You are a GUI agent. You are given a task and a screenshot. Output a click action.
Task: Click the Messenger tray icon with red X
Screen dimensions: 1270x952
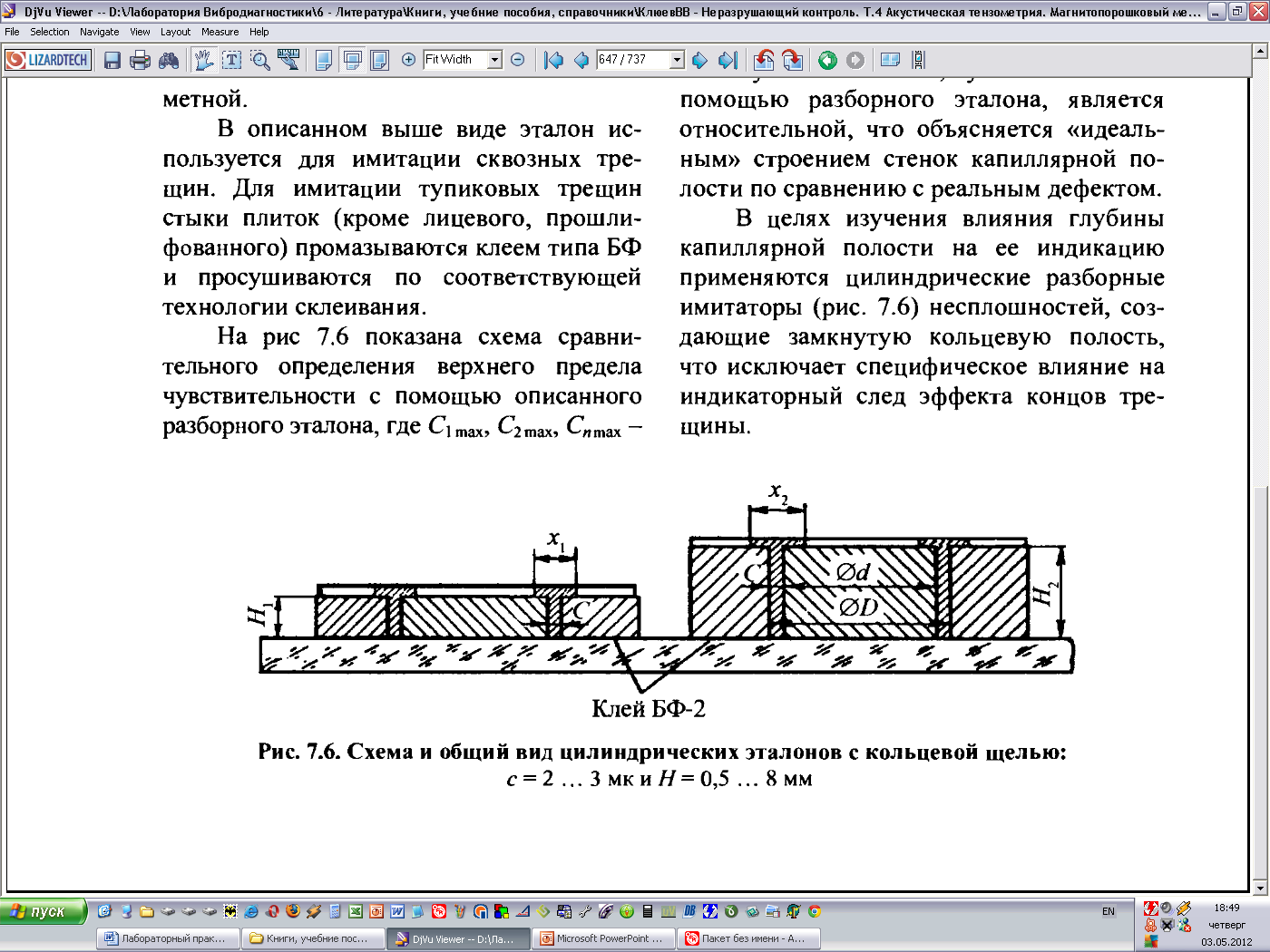1185,925
